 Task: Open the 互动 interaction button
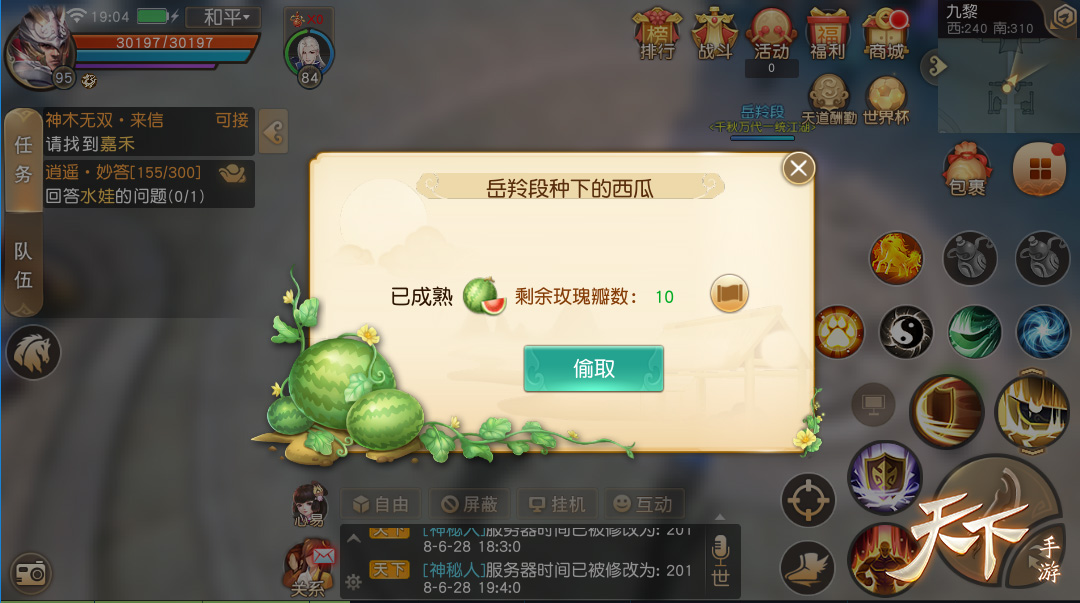coord(643,504)
